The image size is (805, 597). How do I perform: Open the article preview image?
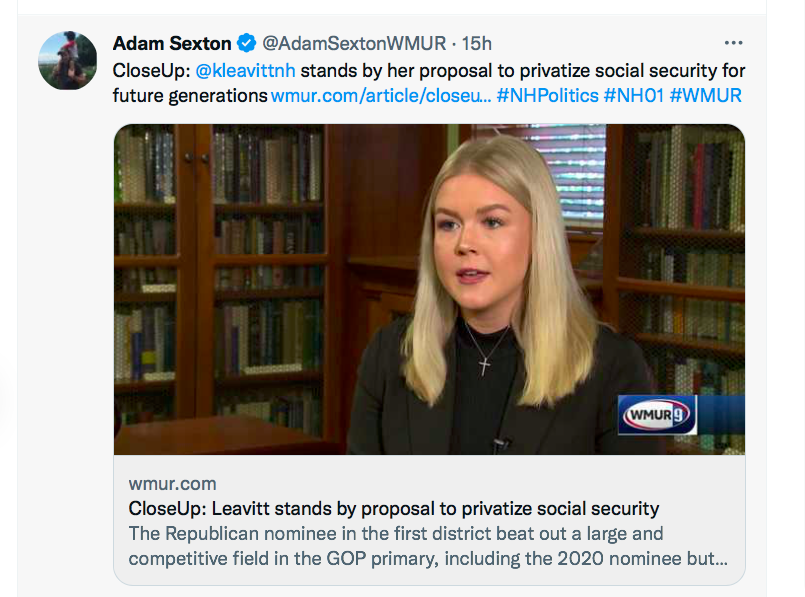tap(429, 289)
